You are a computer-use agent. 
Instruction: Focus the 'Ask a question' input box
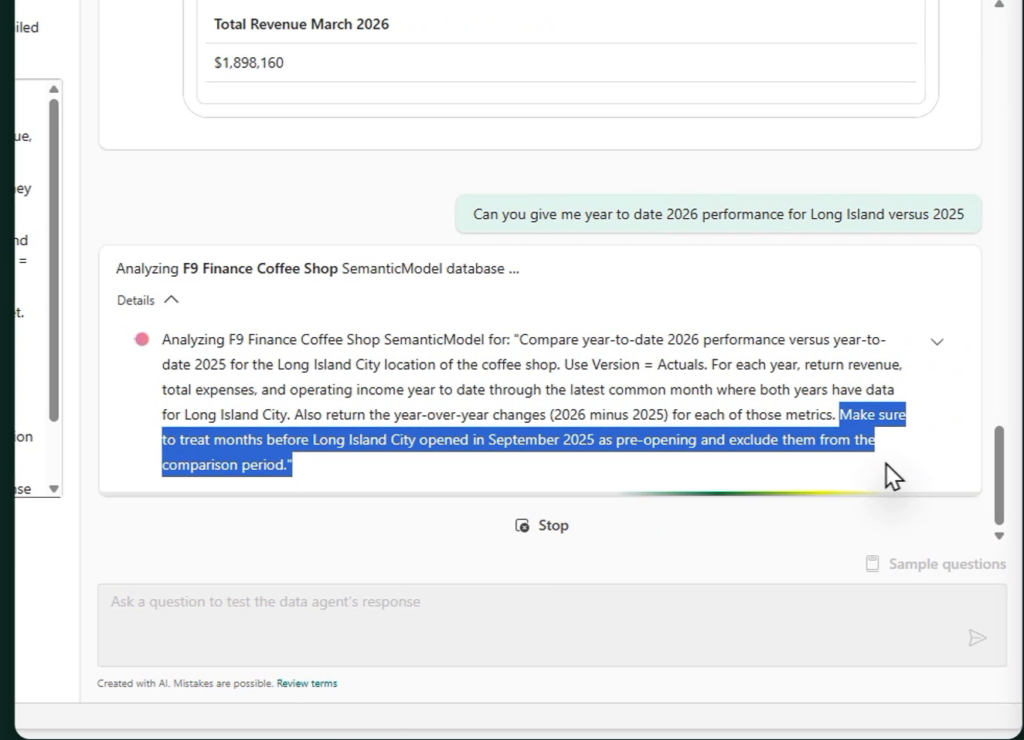pyautogui.click(x=552, y=625)
